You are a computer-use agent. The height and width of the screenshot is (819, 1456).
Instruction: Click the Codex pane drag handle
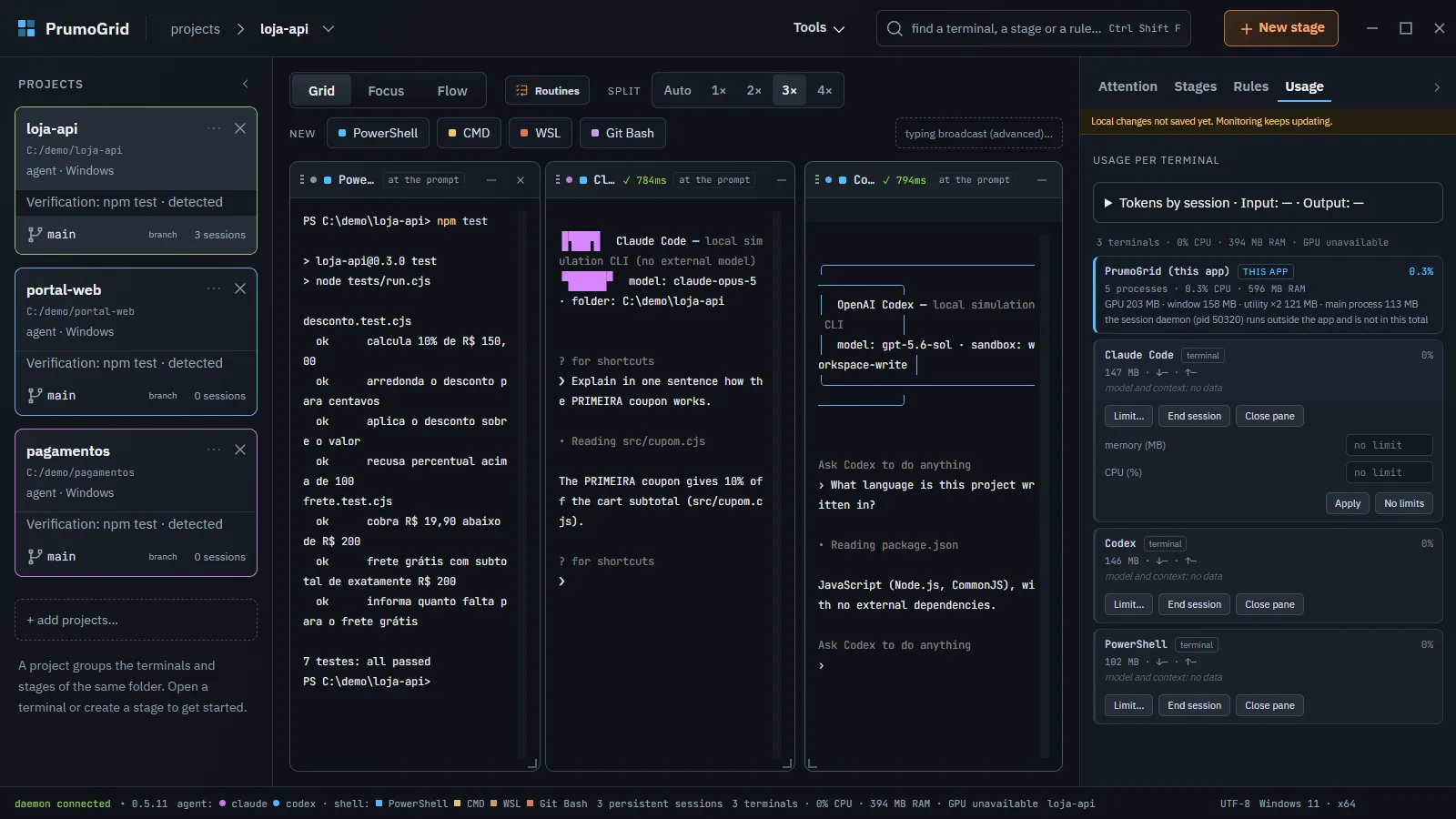[x=817, y=180]
